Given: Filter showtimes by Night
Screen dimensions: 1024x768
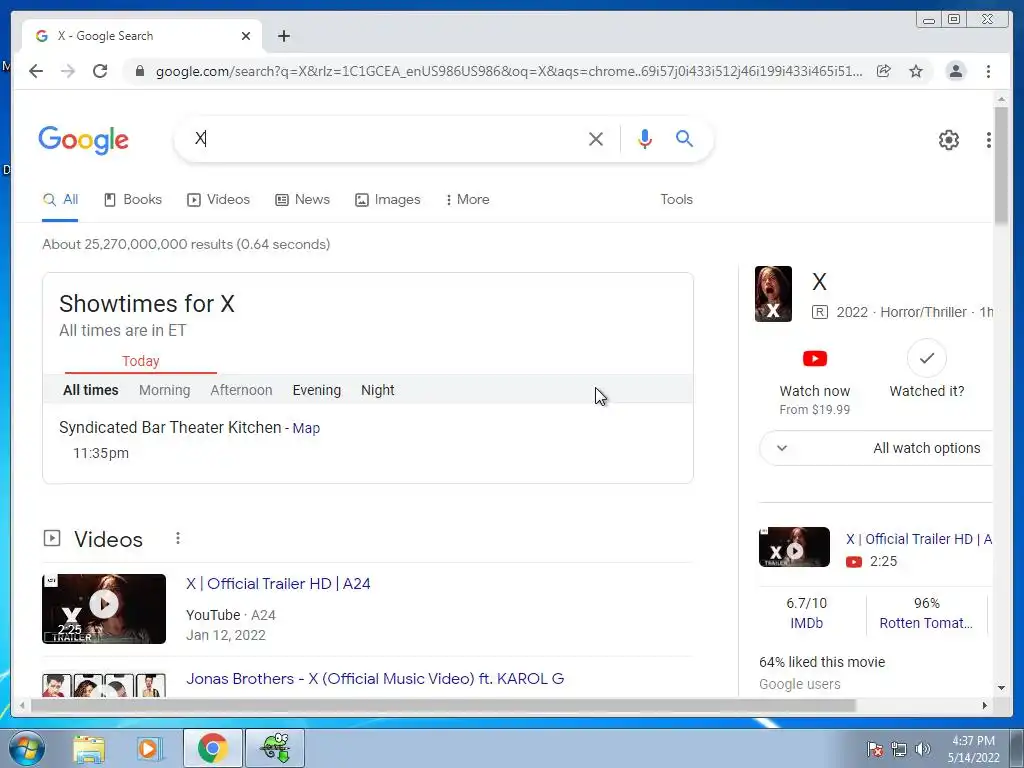Looking at the screenshot, I should (377, 390).
